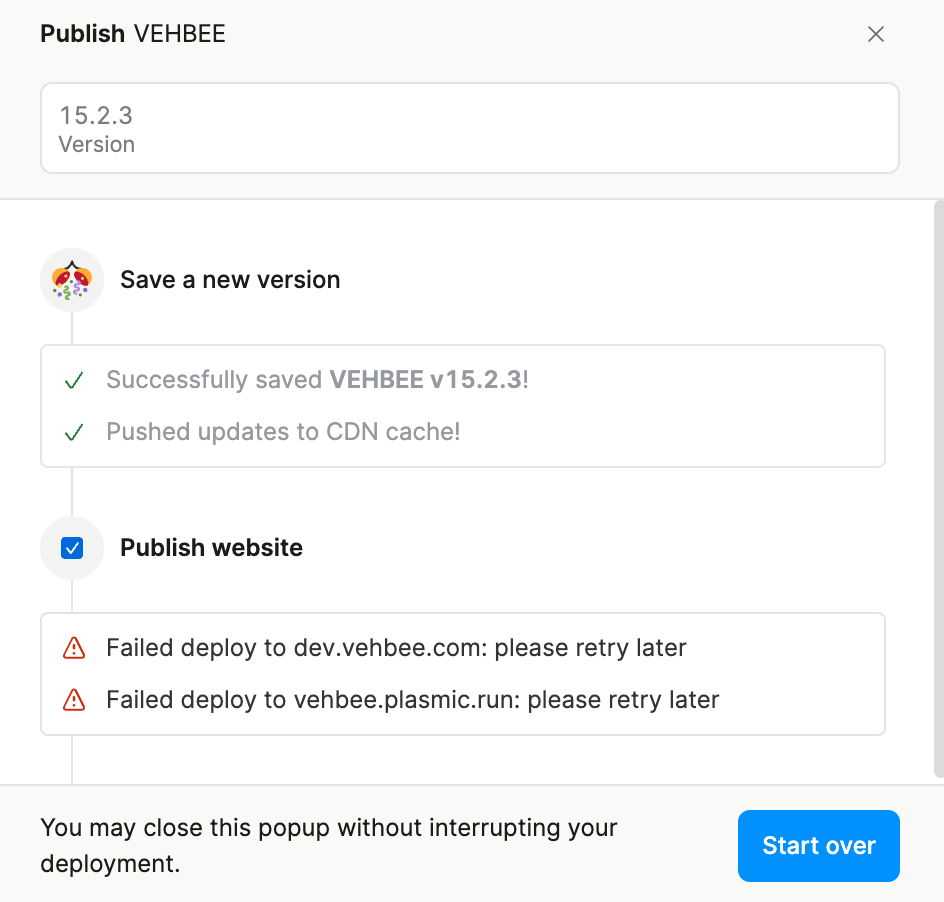Viewport: 944px width, 902px height.
Task: Click the party popper icon beside Save a new version
Action: pyautogui.click(x=72, y=280)
